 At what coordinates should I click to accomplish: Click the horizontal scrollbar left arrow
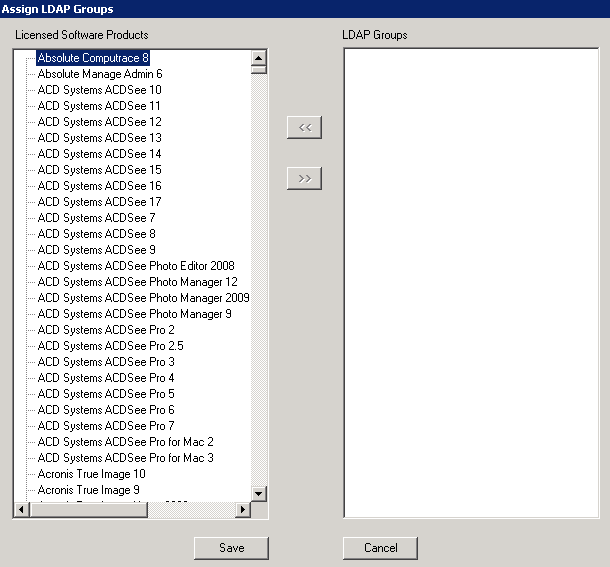(21, 509)
